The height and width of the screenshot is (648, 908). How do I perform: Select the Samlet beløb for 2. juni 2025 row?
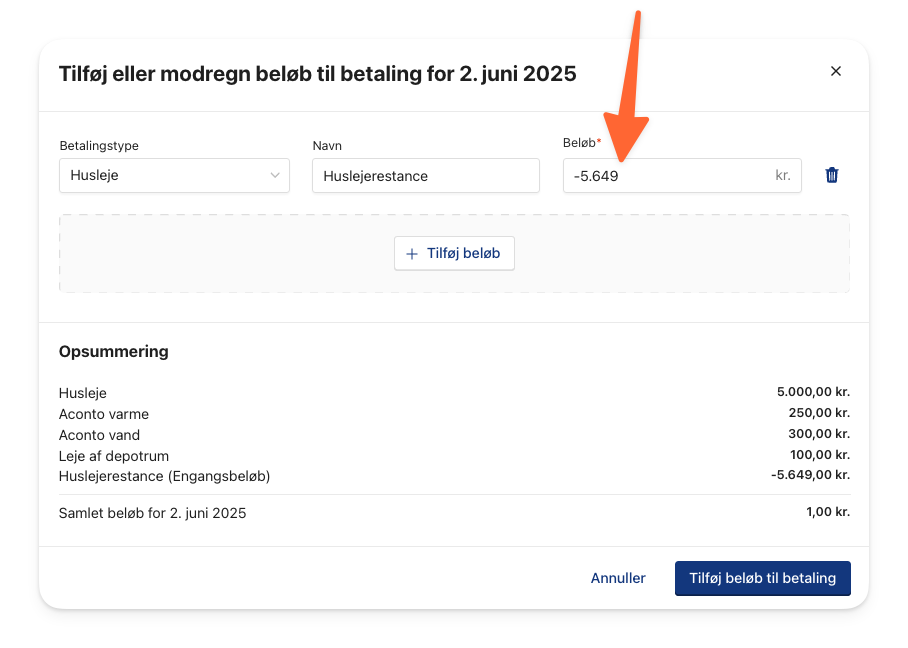[454, 512]
